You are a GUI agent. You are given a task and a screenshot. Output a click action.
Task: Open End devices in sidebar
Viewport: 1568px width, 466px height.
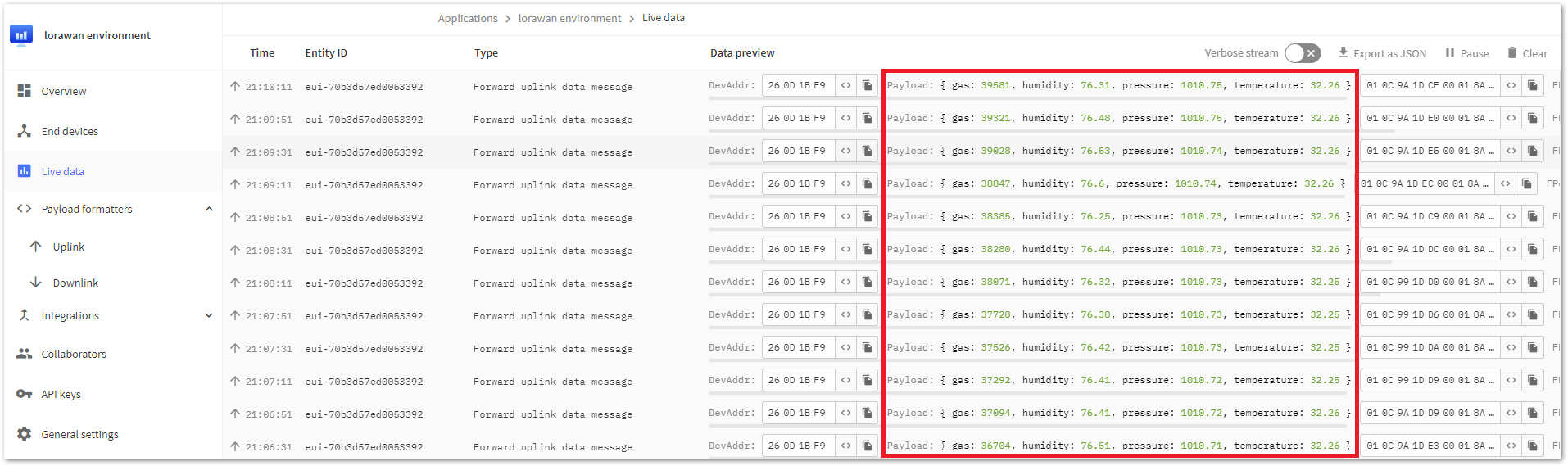click(69, 131)
